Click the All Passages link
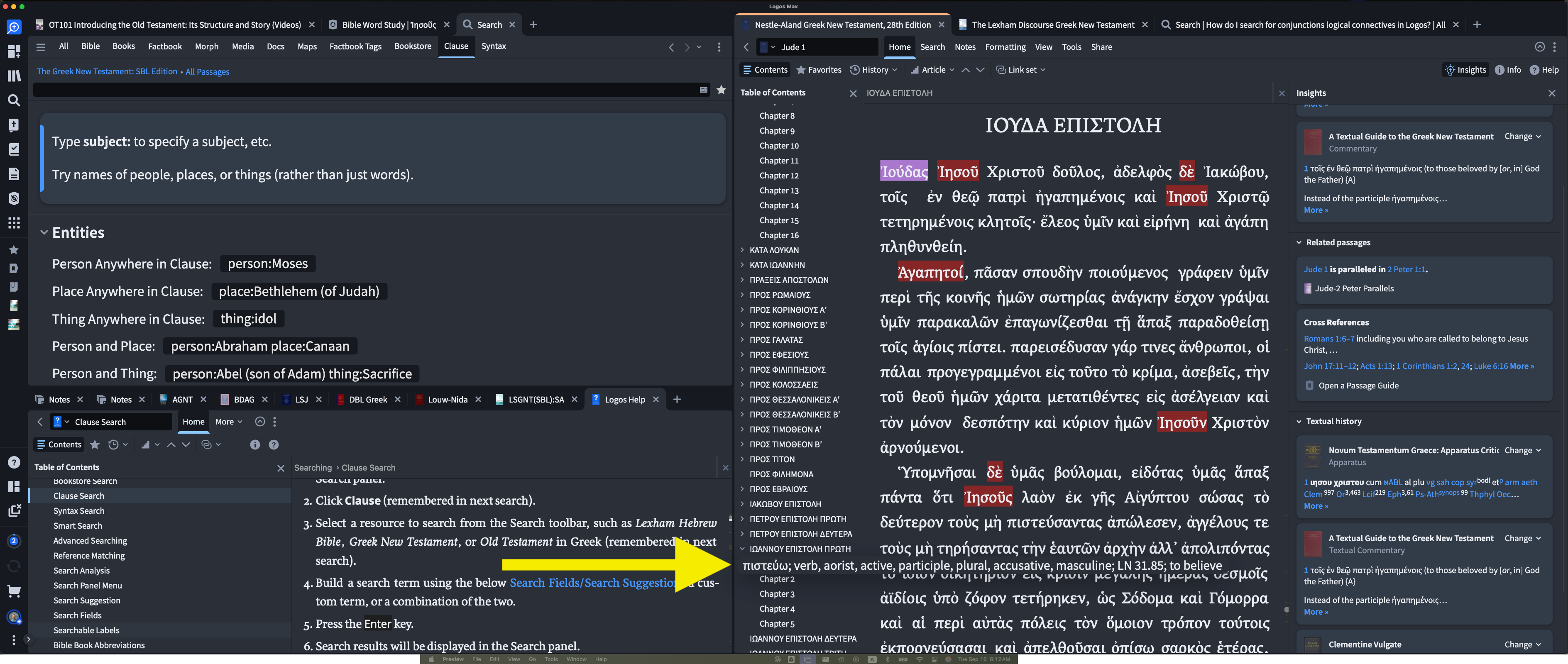This screenshot has height=664, width=1568. pyautogui.click(x=208, y=72)
